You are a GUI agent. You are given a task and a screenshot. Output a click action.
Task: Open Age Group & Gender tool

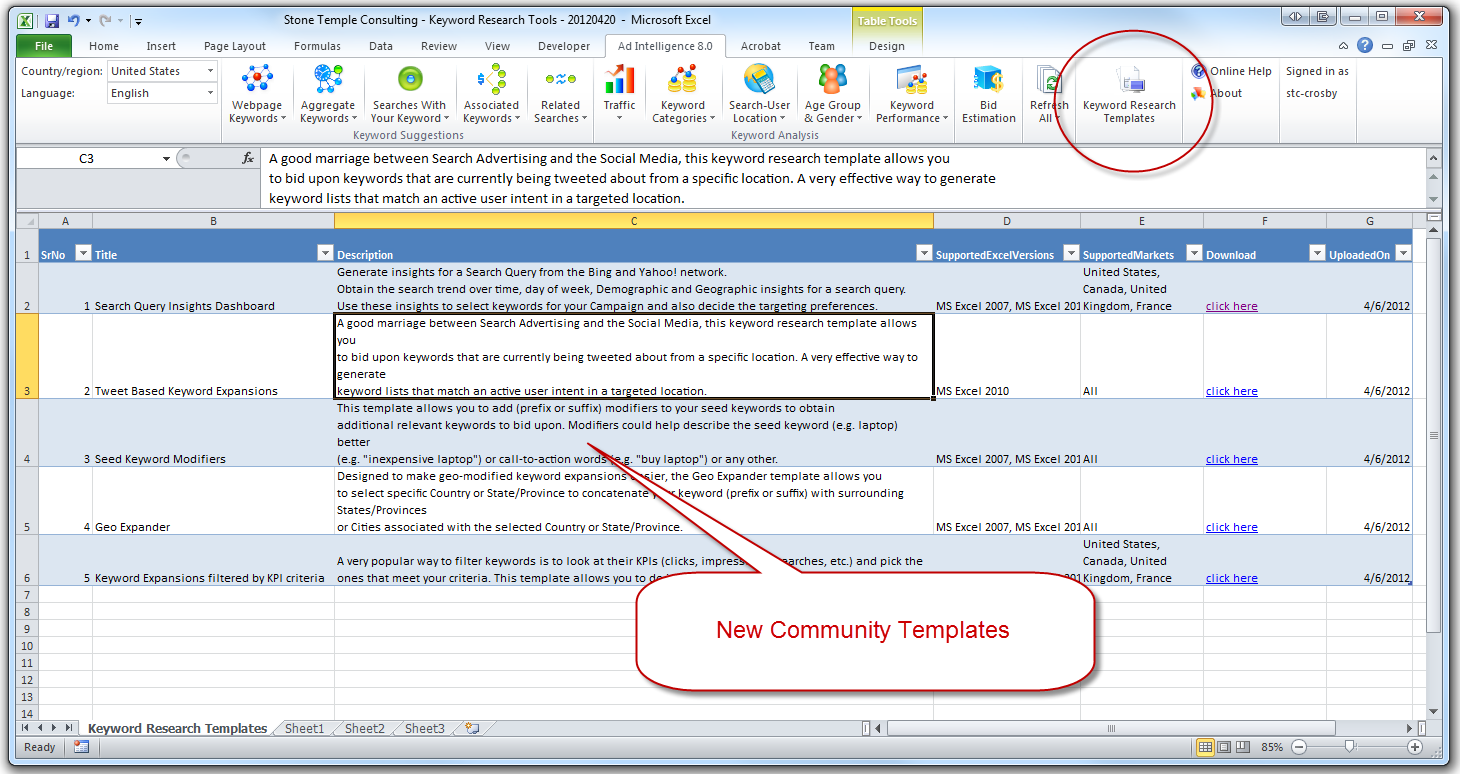(832, 94)
